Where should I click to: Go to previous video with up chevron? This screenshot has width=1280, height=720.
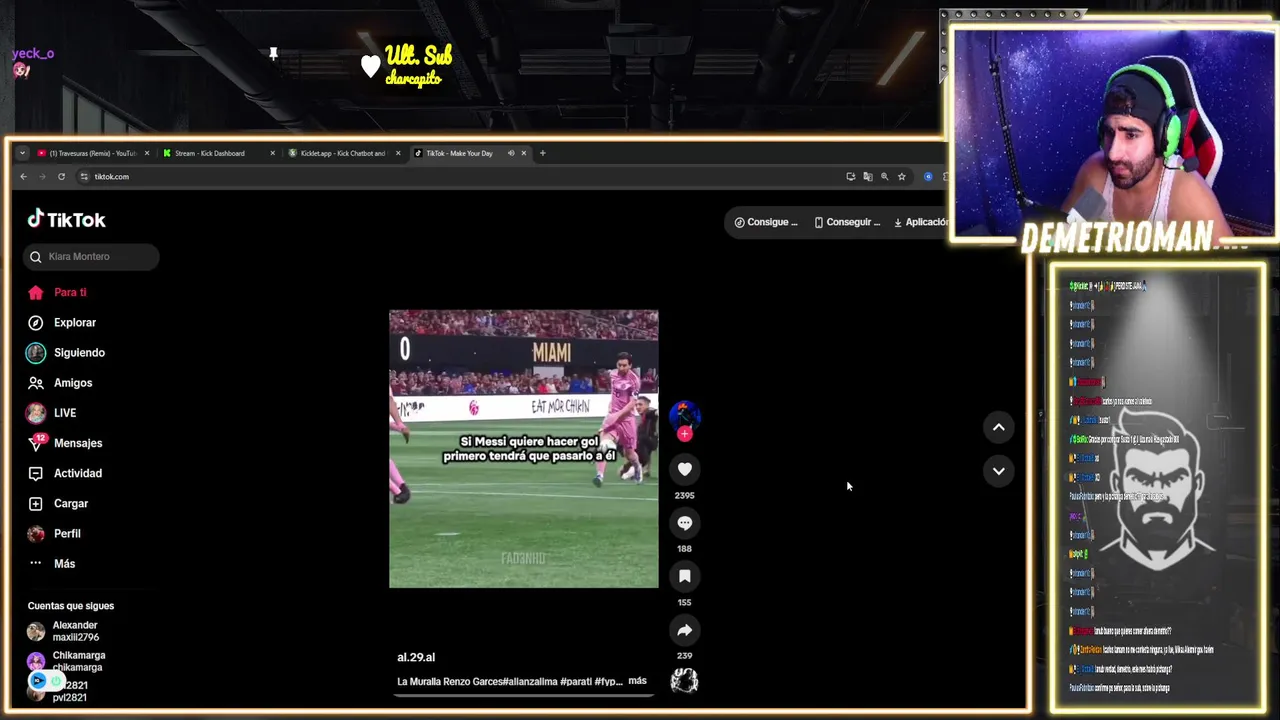tap(998, 427)
